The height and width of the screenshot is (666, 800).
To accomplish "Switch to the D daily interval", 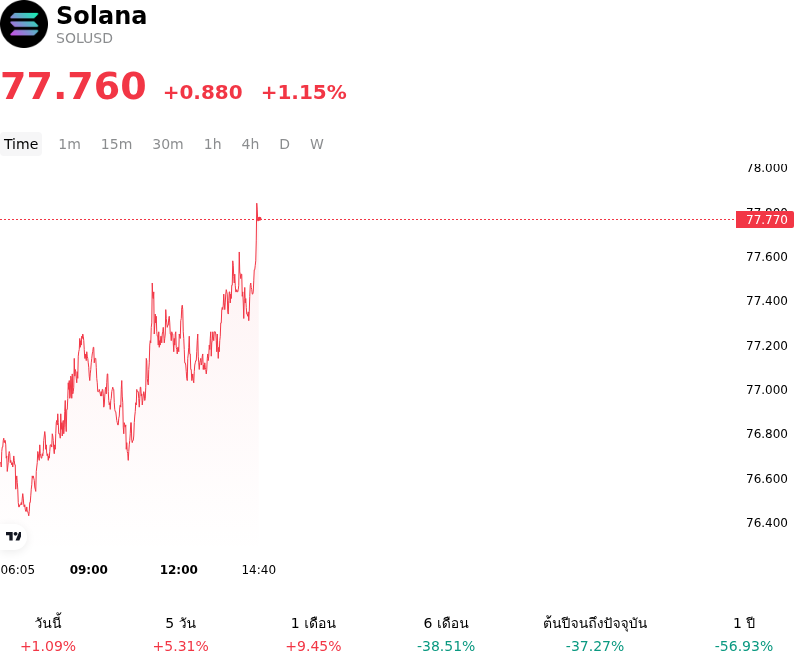I will click(x=285, y=144).
